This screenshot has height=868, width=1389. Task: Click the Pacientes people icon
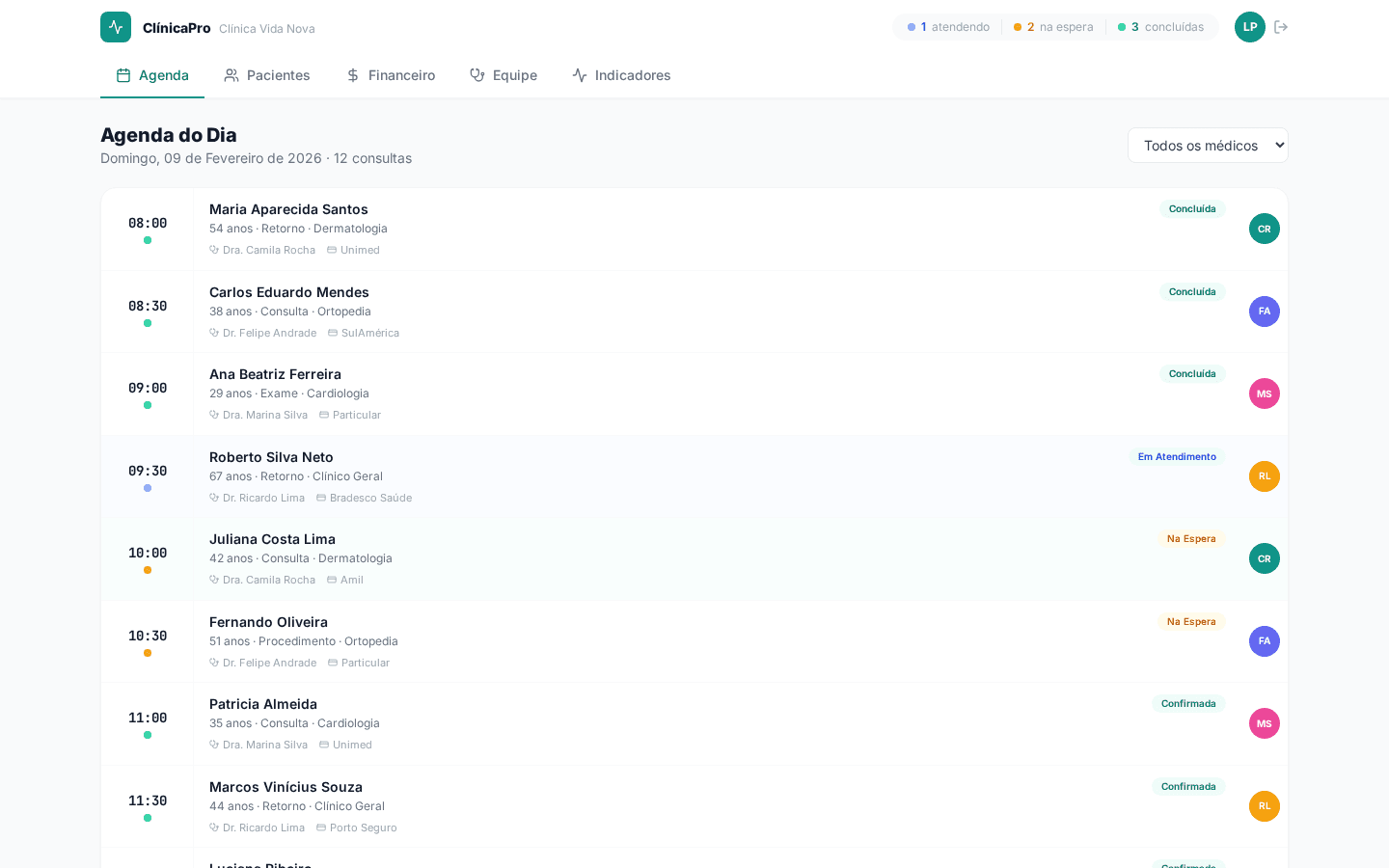click(x=231, y=75)
